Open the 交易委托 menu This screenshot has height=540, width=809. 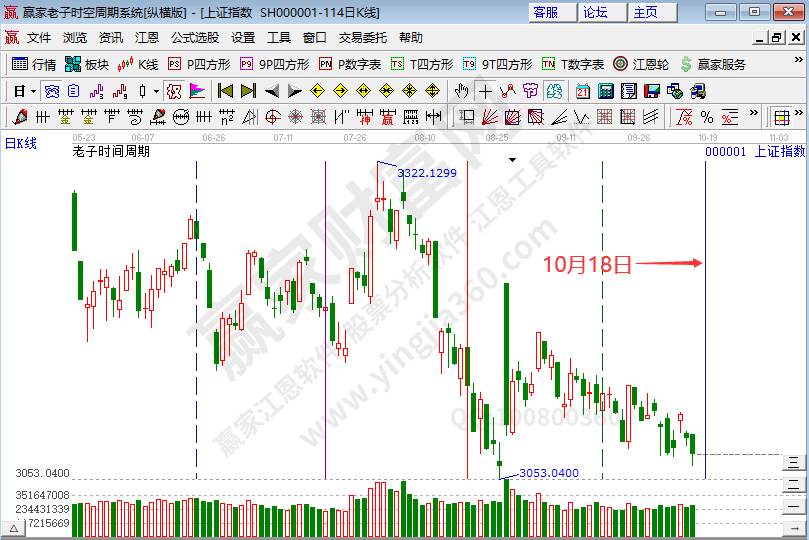pos(362,37)
